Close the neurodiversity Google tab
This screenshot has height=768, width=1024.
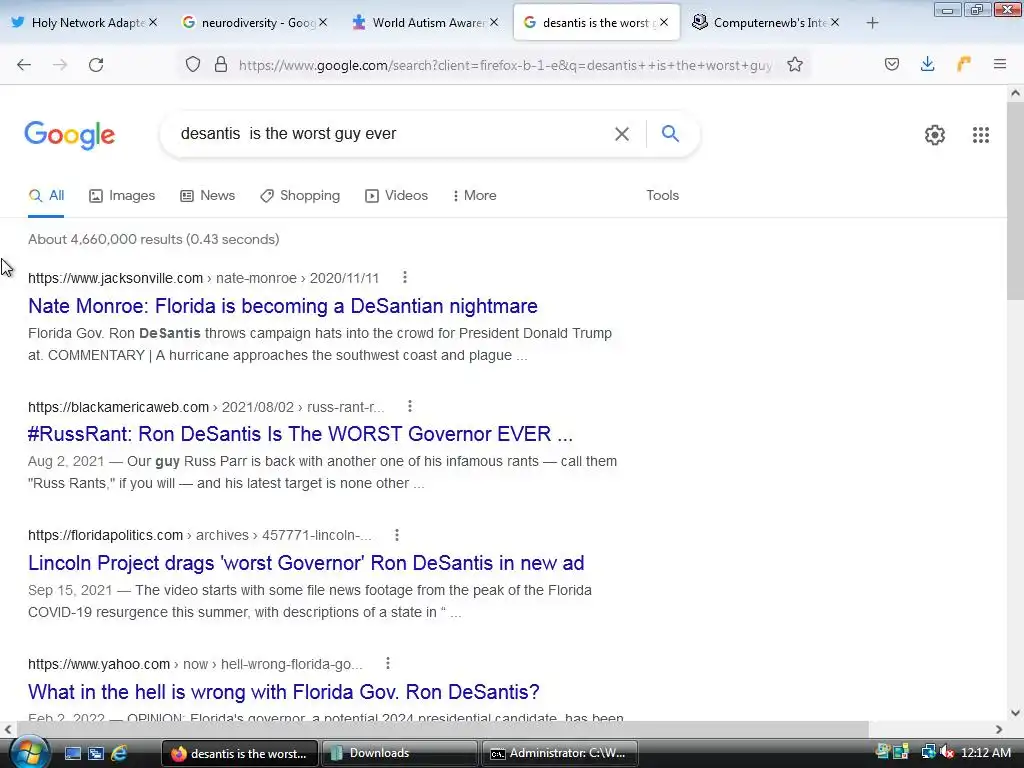point(323,22)
